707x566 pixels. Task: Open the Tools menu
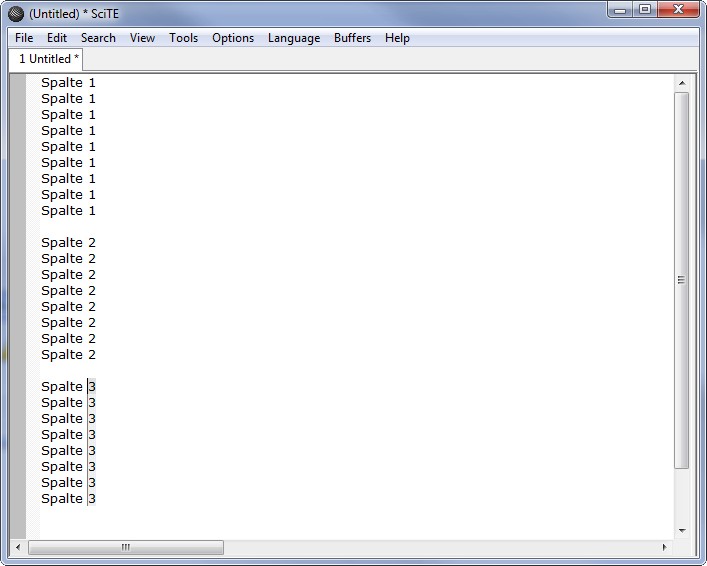tap(183, 38)
